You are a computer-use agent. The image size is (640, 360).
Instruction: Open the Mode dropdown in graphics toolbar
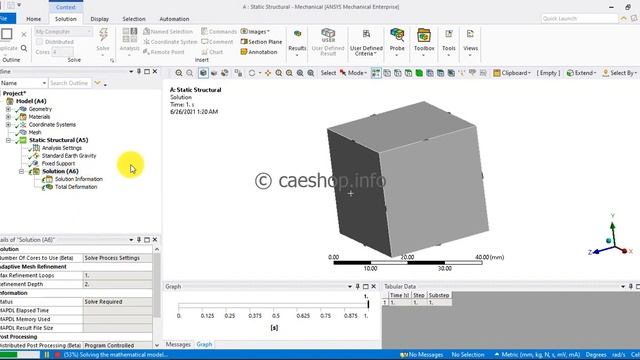[357, 73]
